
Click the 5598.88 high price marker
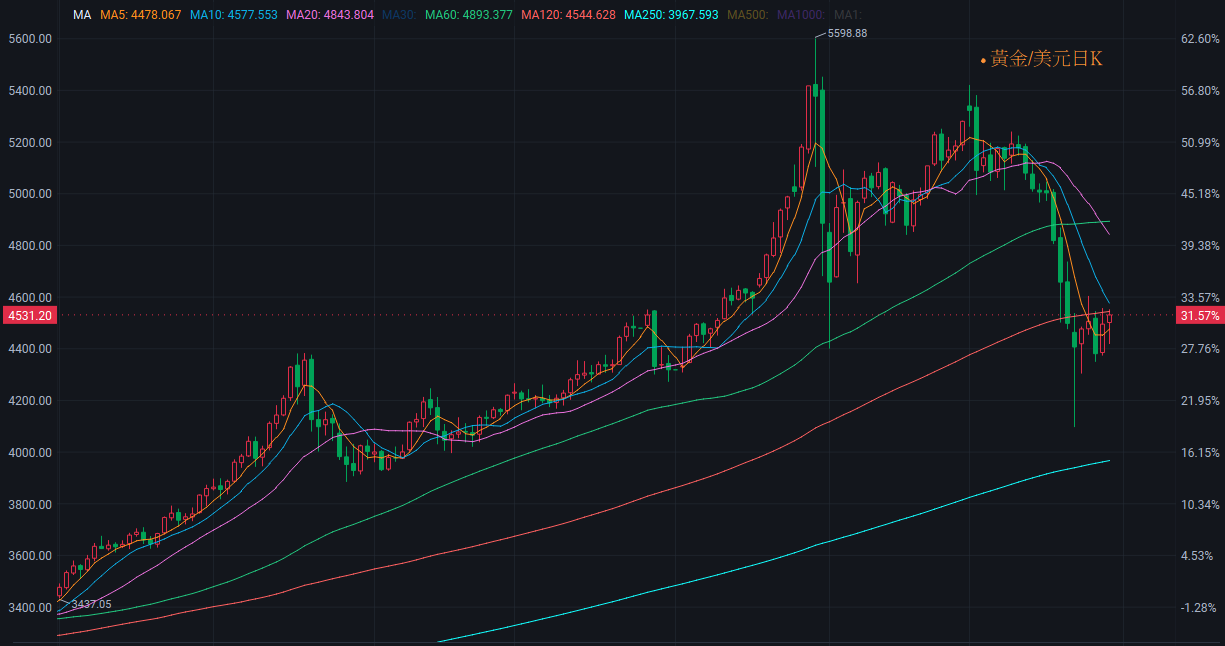click(847, 33)
